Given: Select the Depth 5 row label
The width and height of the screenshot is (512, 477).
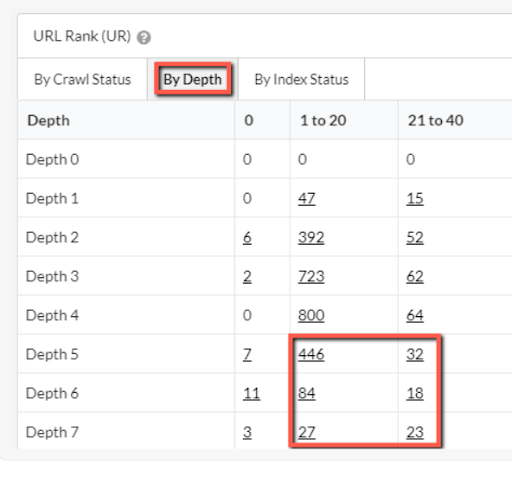Looking at the screenshot, I should click(x=52, y=354).
